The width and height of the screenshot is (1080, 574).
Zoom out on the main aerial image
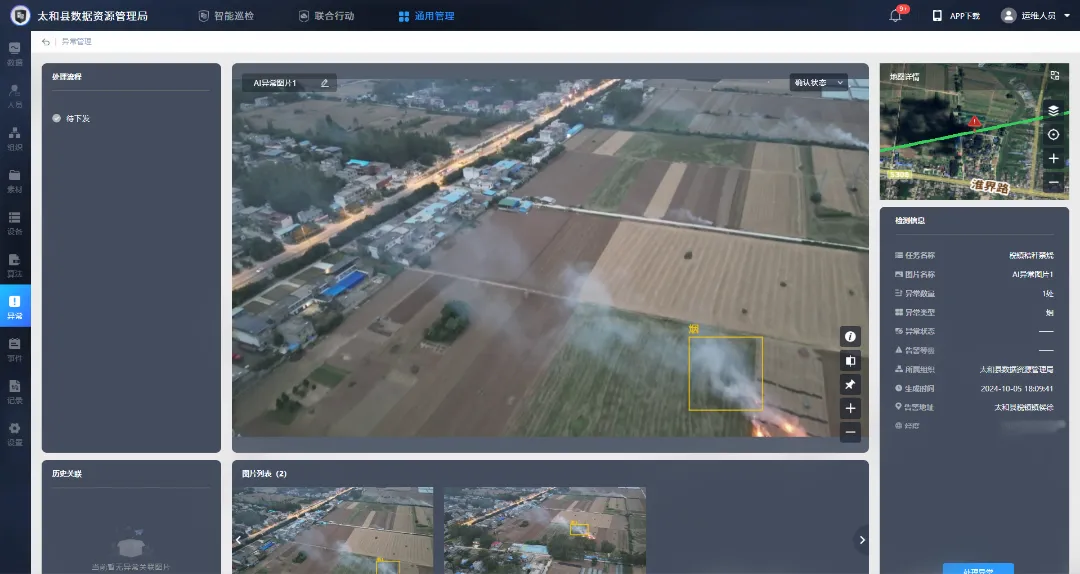(851, 433)
